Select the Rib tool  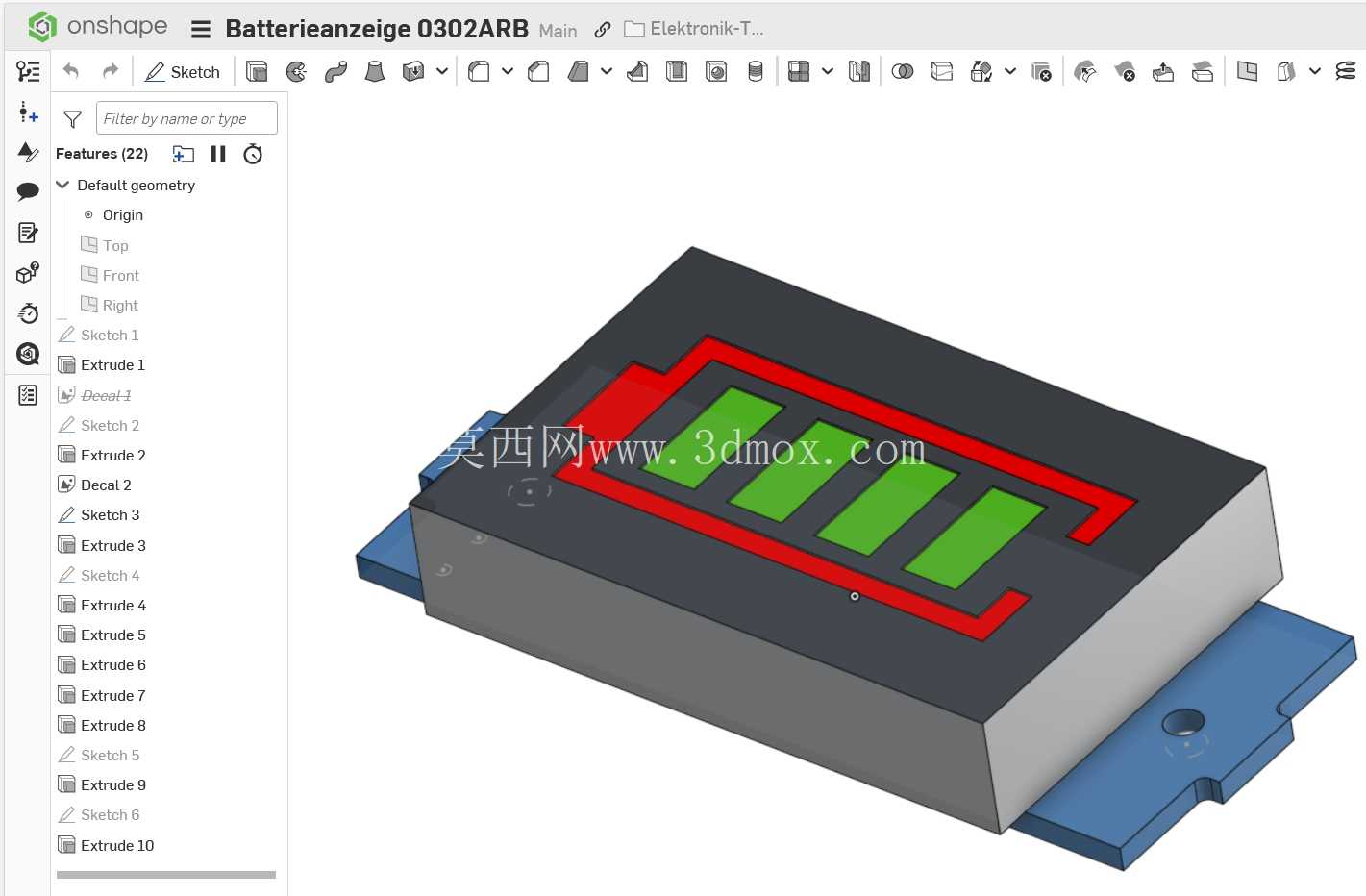637,71
